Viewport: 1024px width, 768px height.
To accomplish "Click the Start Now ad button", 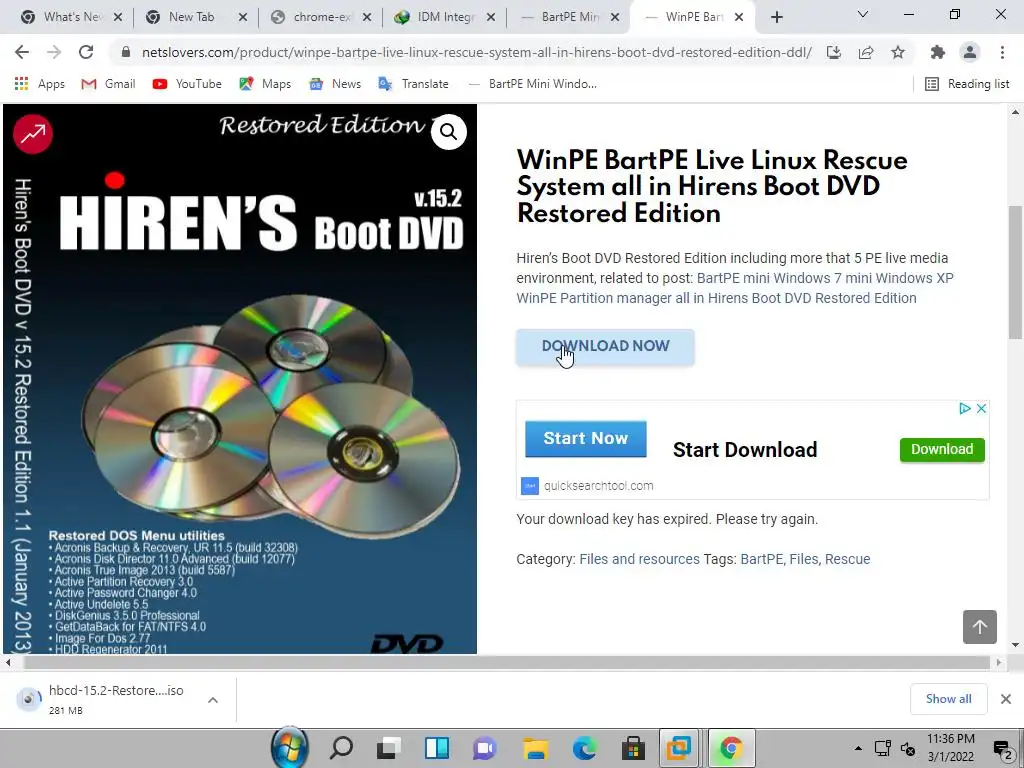I will point(586,438).
